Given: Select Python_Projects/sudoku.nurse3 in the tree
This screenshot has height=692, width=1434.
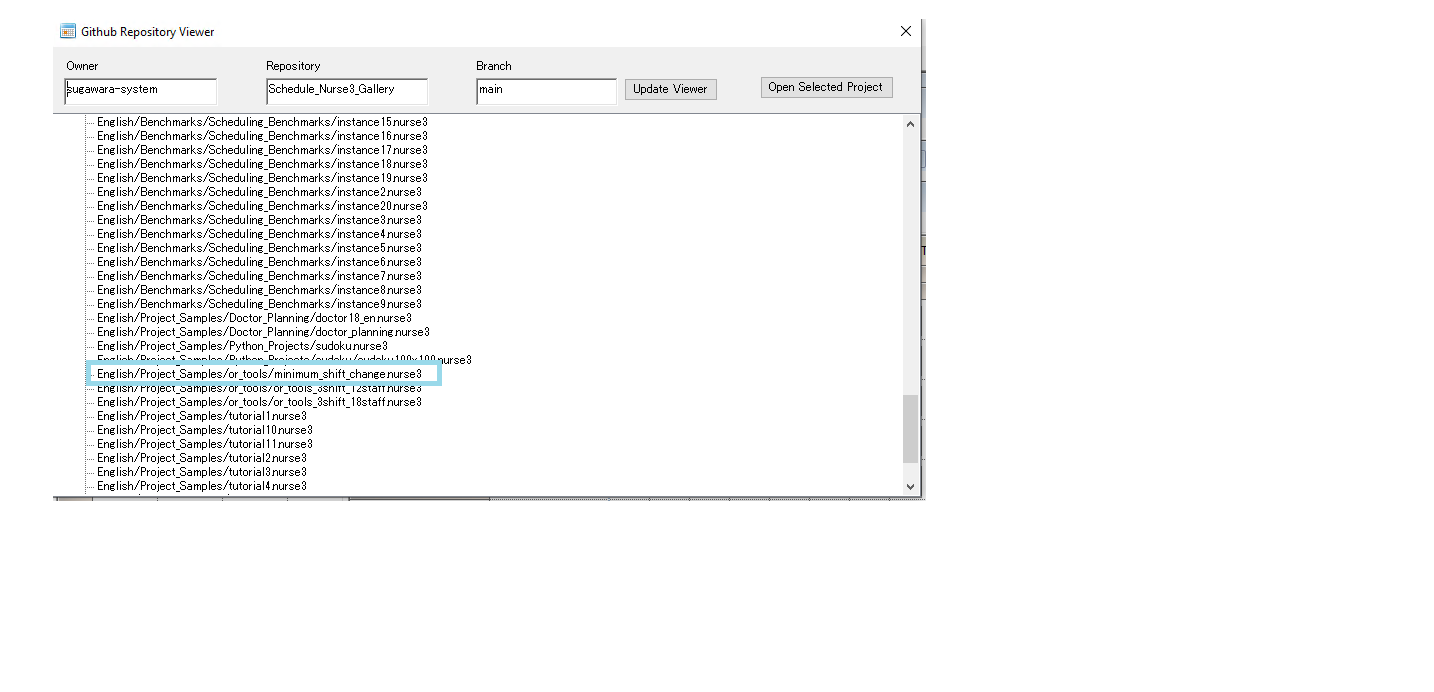Looking at the screenshot, I should coord(242,346).
